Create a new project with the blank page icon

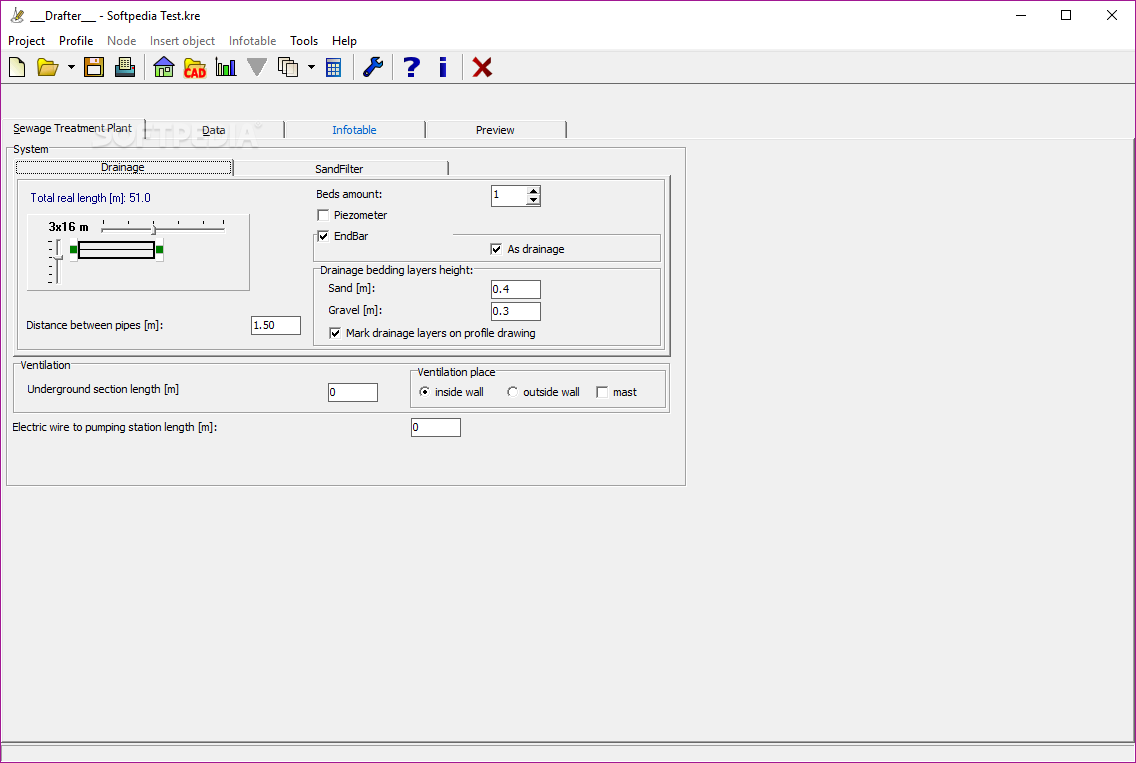coord(17,67)
